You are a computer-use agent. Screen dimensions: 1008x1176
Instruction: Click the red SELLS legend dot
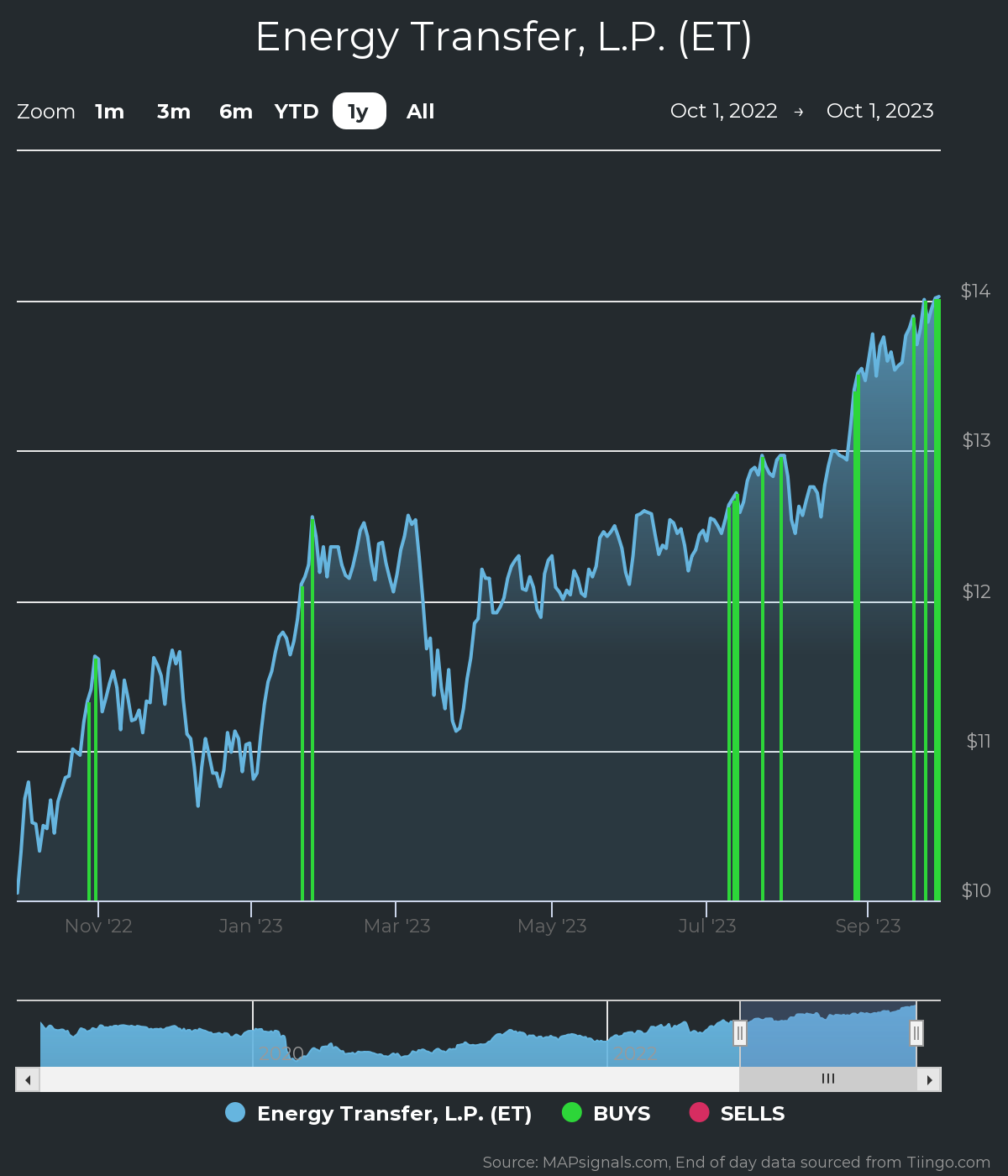pyautogui.click(x=699, y=1112)
